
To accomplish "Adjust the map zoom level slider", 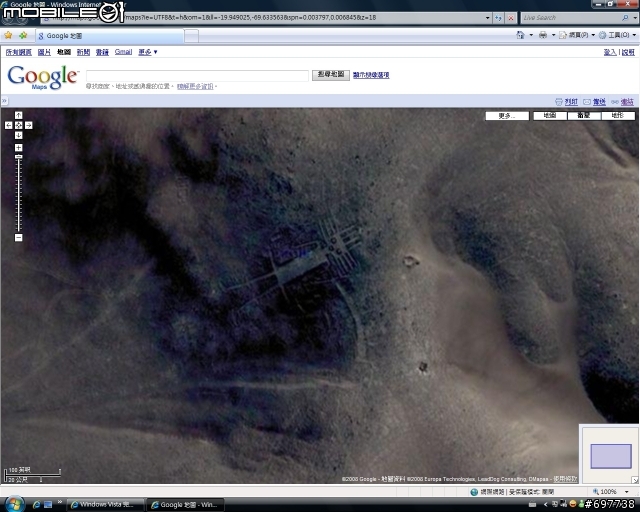I will click(x=18, y=157).
